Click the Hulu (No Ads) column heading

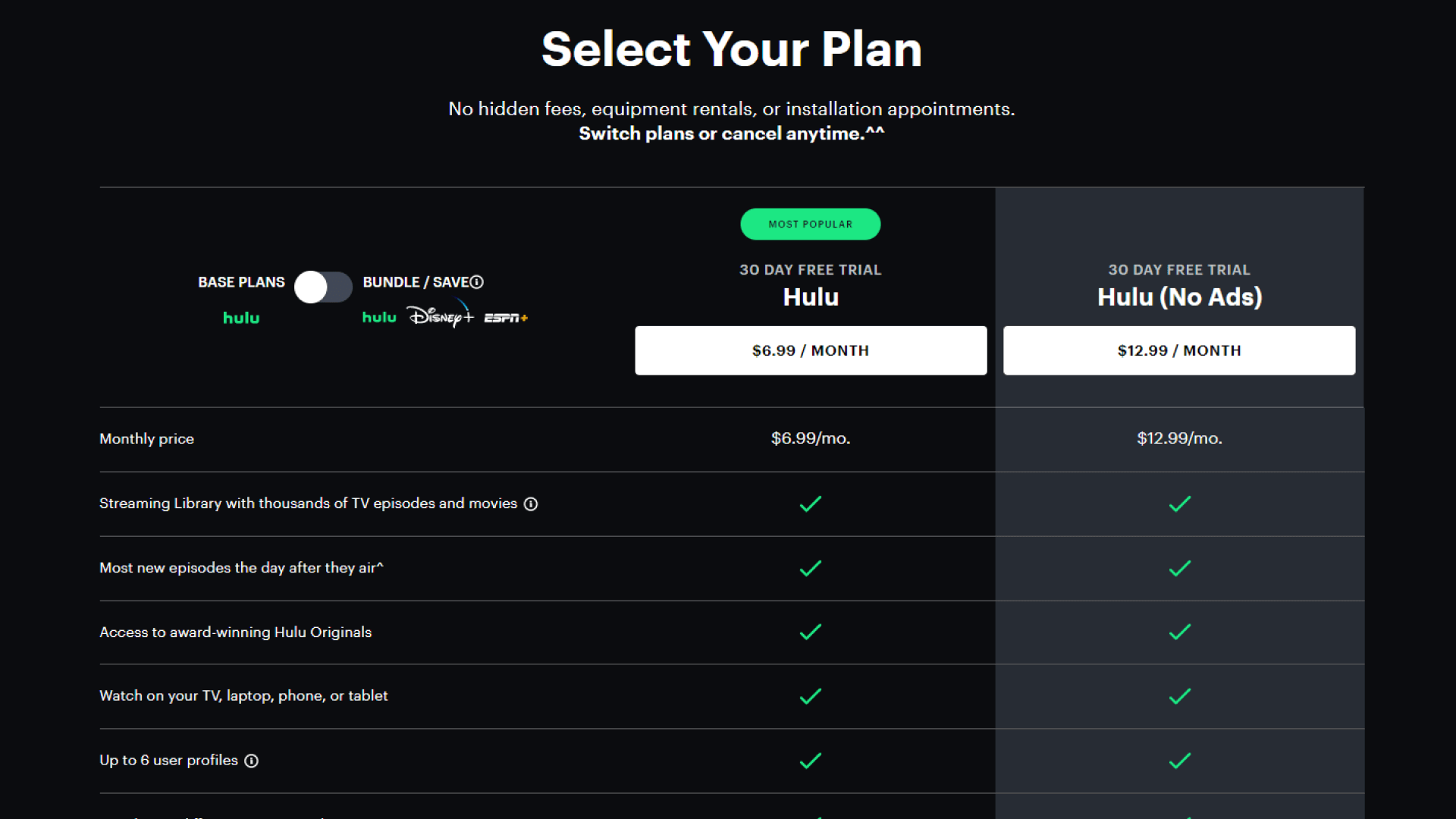click(1179, 297)
